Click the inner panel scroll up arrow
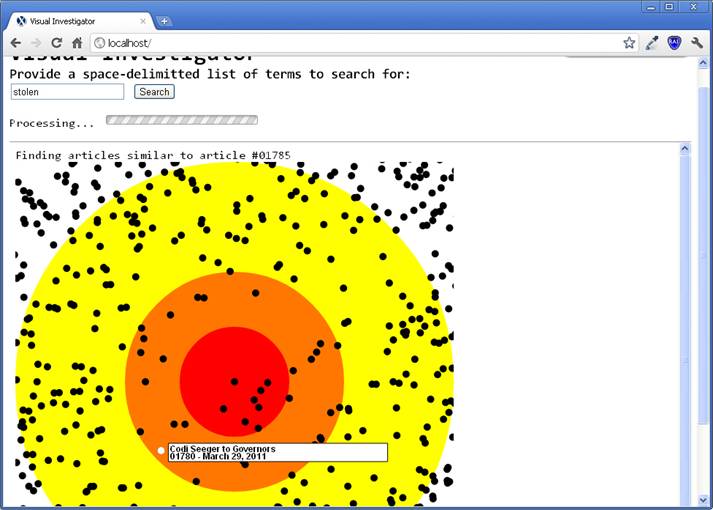The image size is (713, 510). point(685,148)
